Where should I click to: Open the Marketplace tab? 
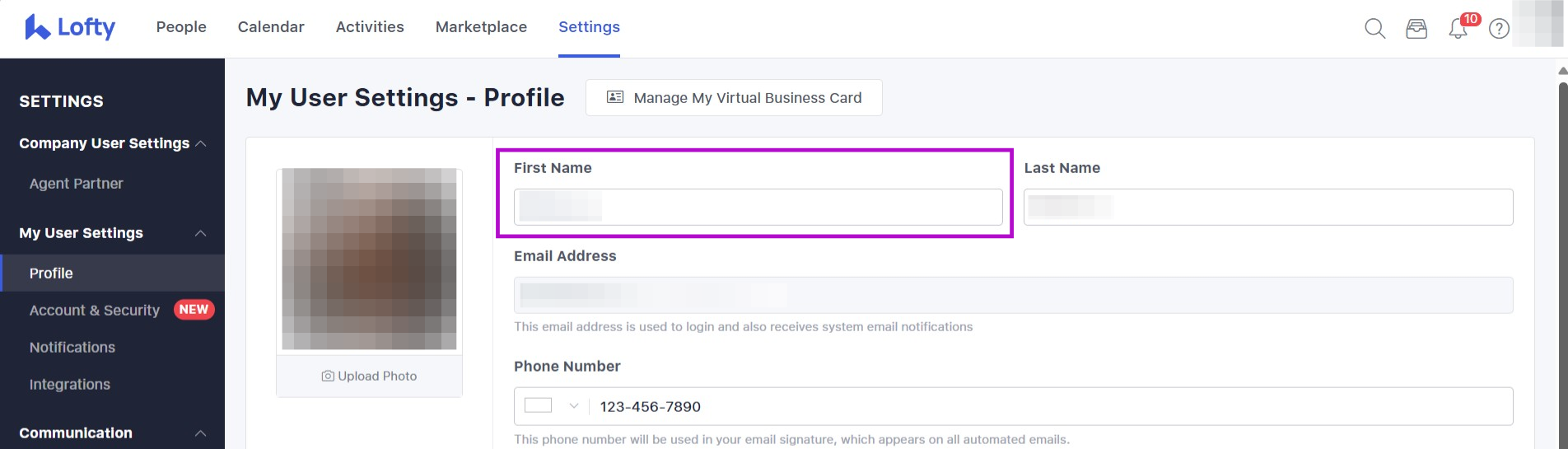pyautogui.click(x=481, y=27)
